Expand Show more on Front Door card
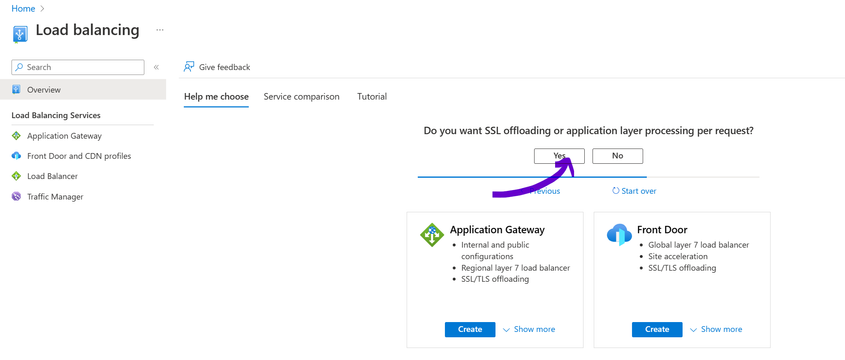 click(716, 329)
